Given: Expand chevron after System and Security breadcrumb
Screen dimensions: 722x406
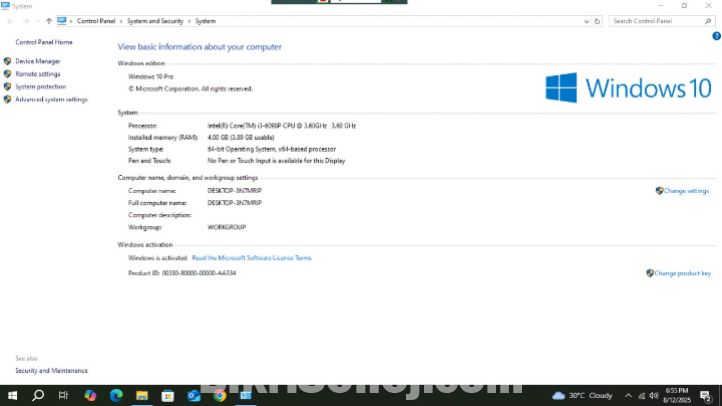Looking at the screenshot, I should pyautogui.click(x=189, y=21).
